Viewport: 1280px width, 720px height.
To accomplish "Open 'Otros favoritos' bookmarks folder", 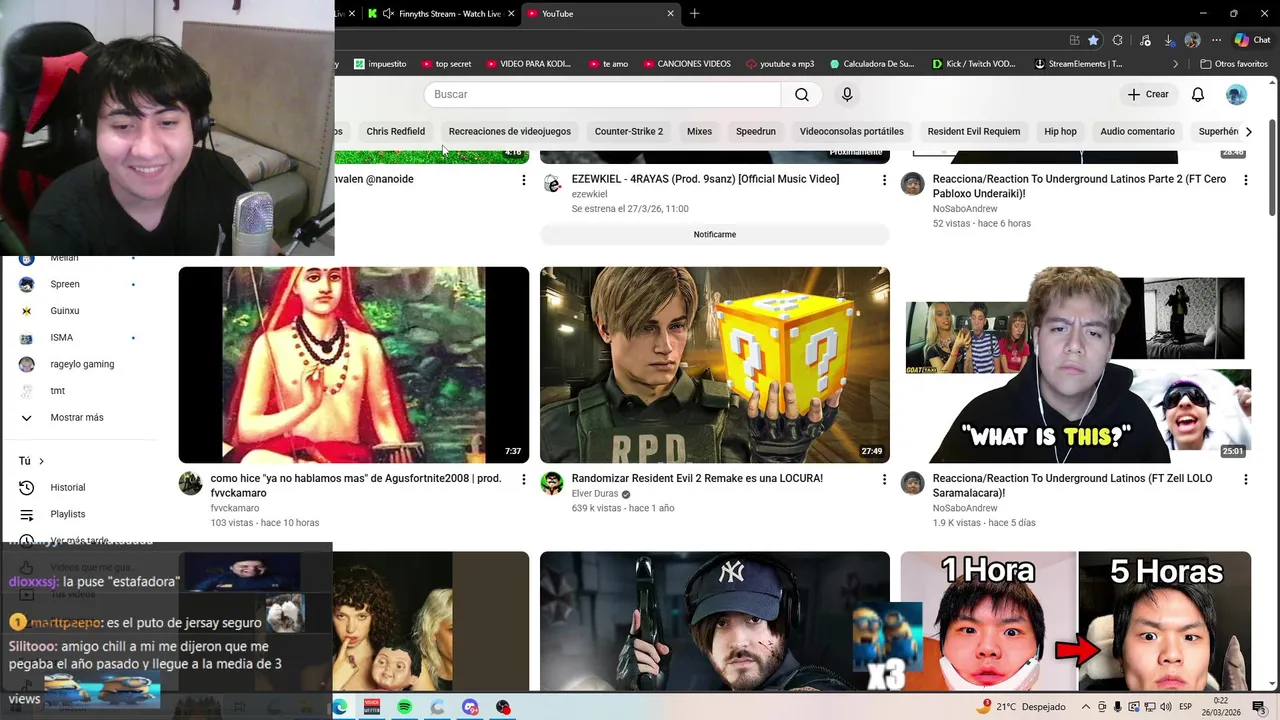I will 1234,64.
